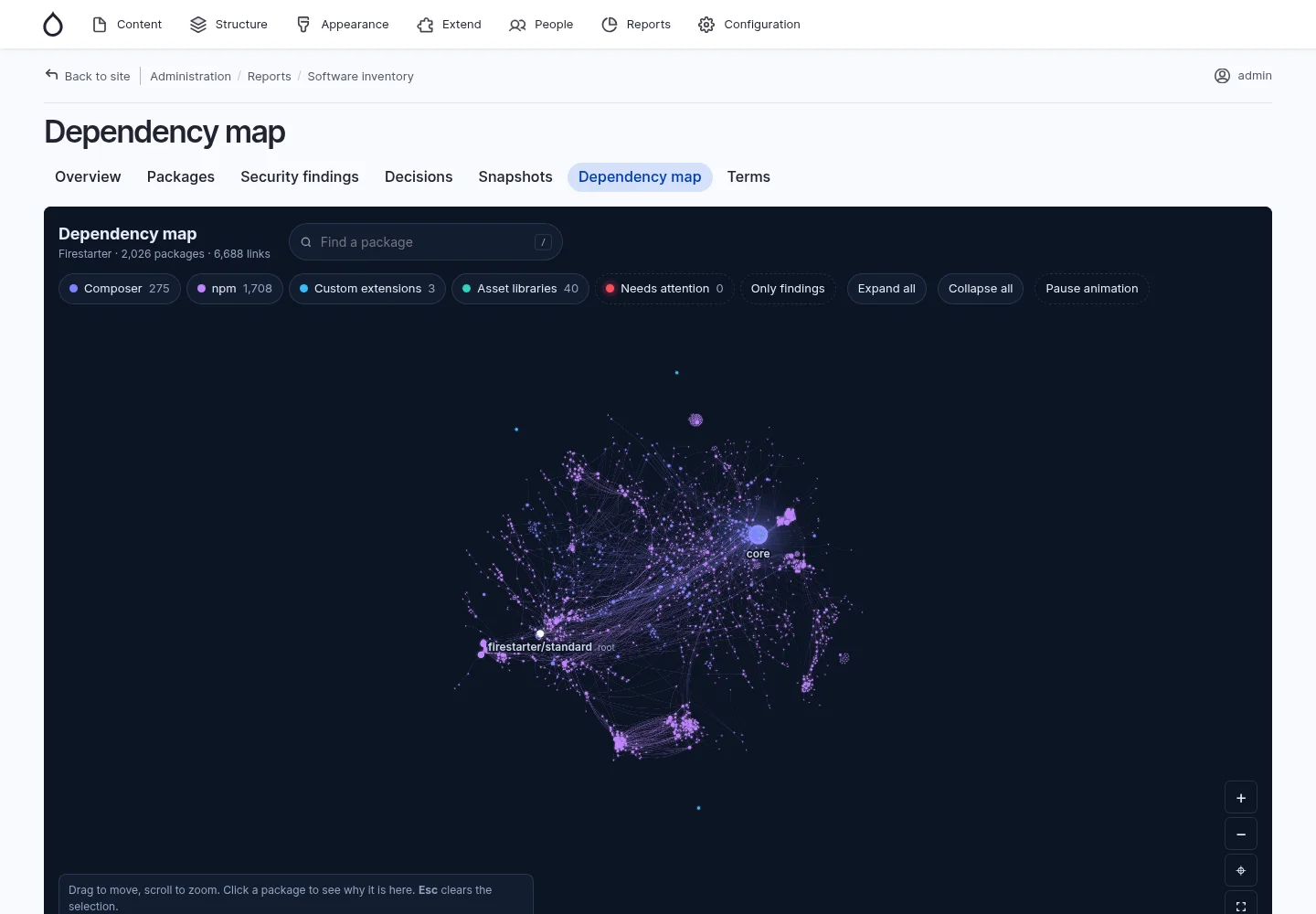Select the firestarter/standard root node
This screenshot has height=914, width=1316.
(540, 634)
